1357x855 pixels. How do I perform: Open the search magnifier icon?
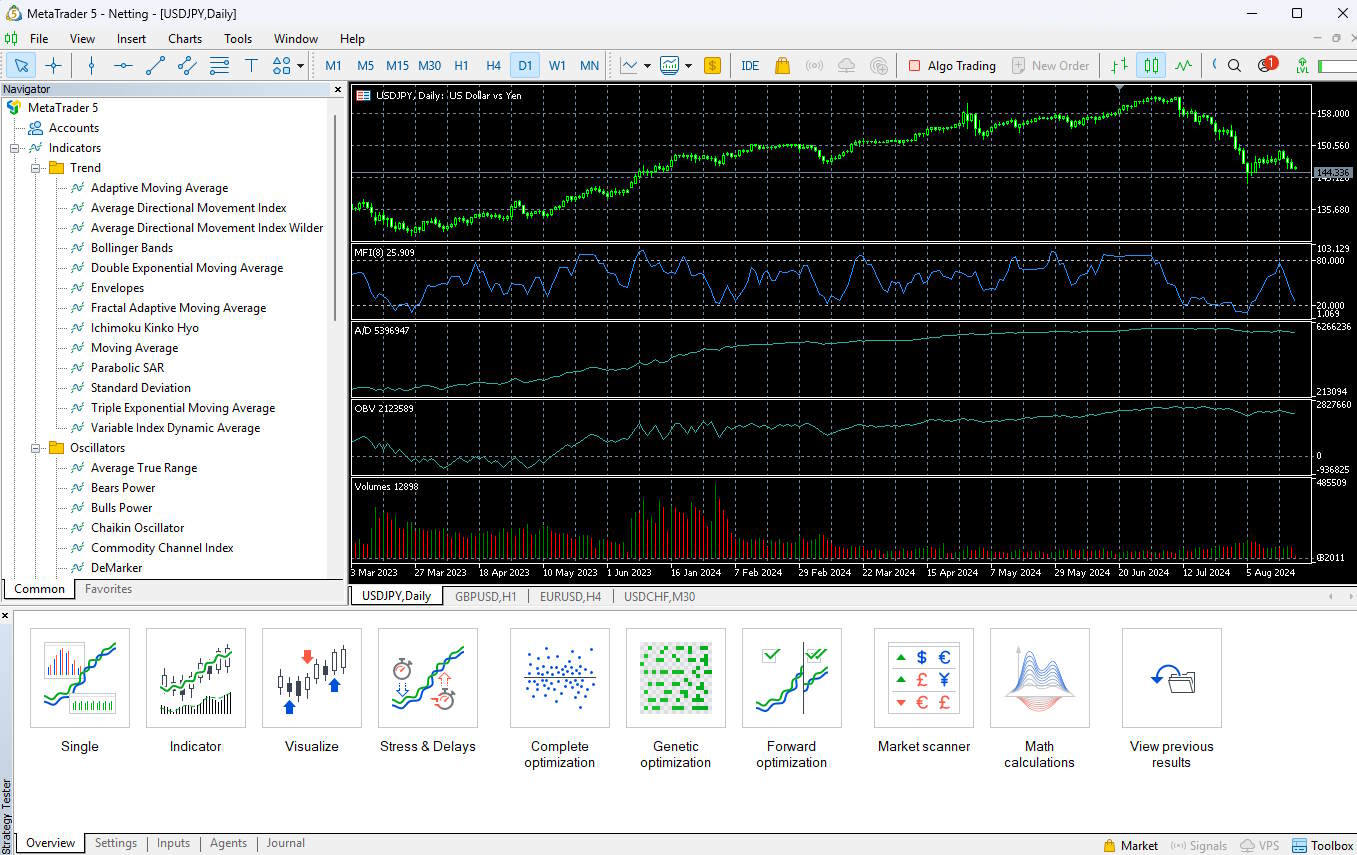coord(1234,66)
